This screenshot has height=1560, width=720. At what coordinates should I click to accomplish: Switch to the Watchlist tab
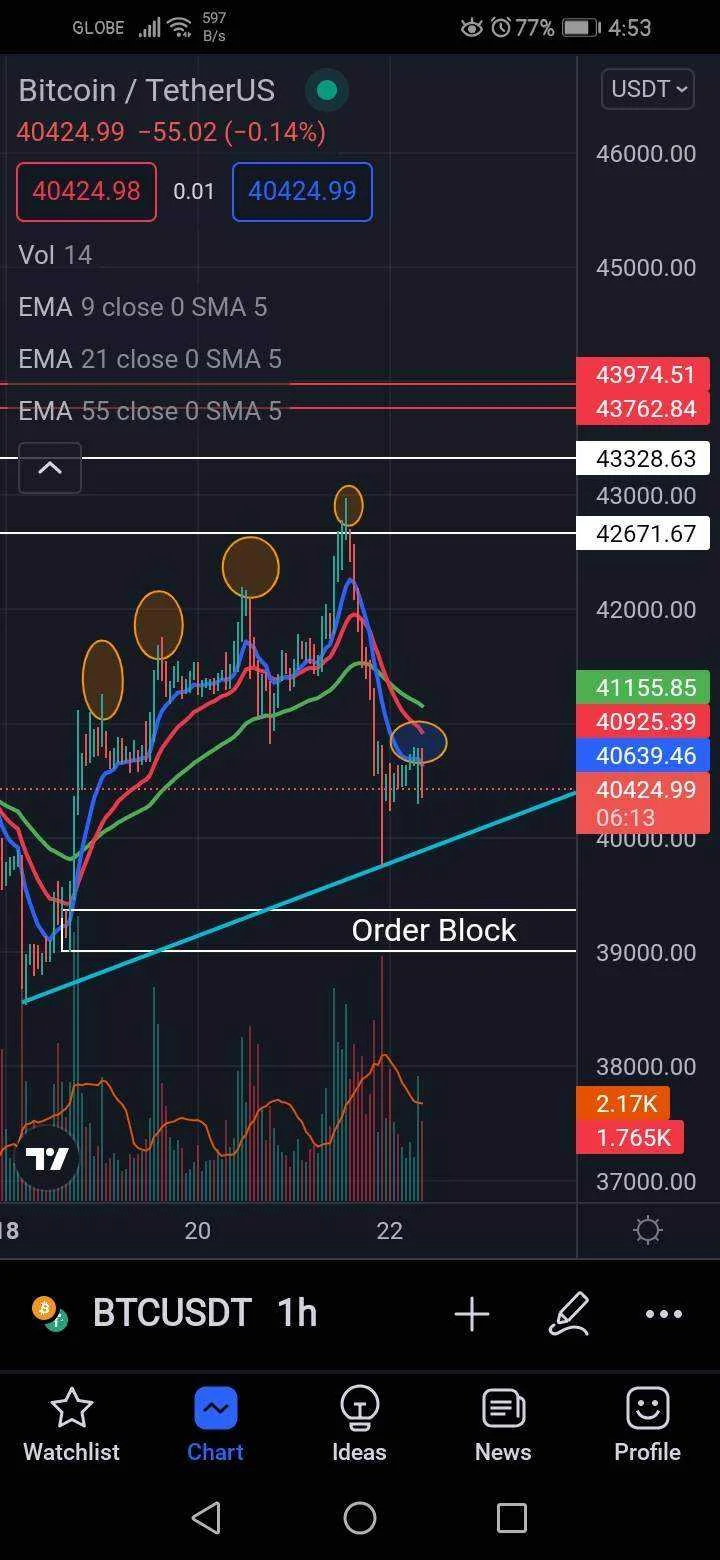point(72,1426)
